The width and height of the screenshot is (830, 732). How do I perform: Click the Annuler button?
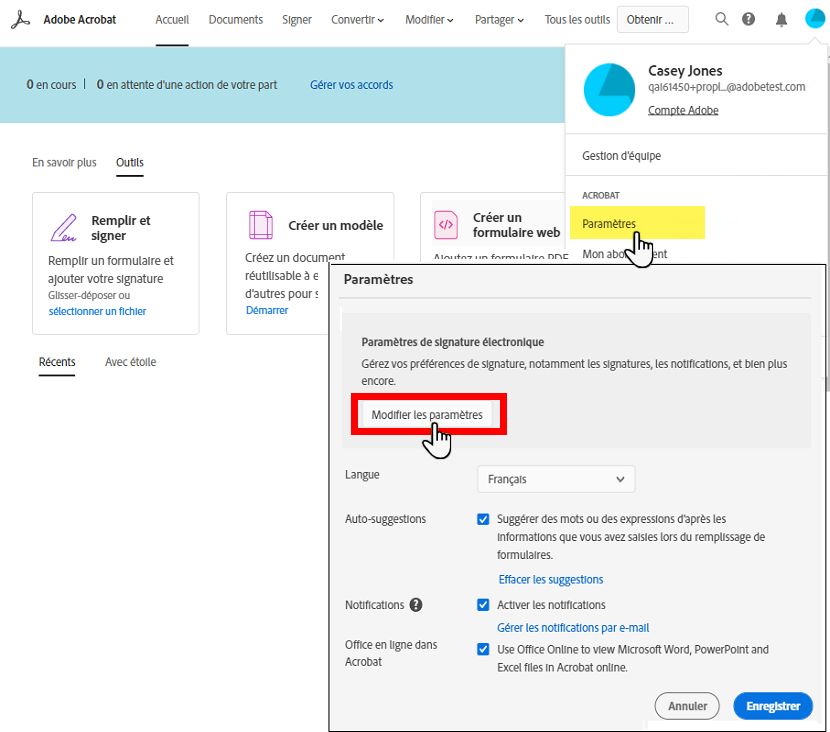687,706
